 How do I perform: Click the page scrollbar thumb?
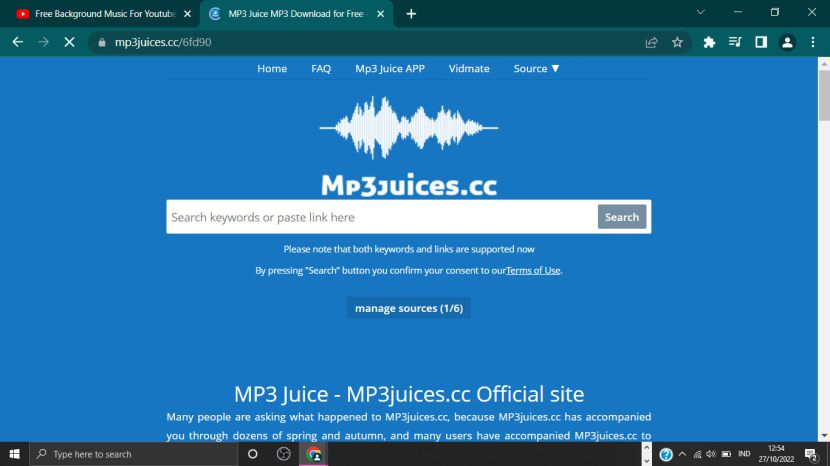(824, 95)
